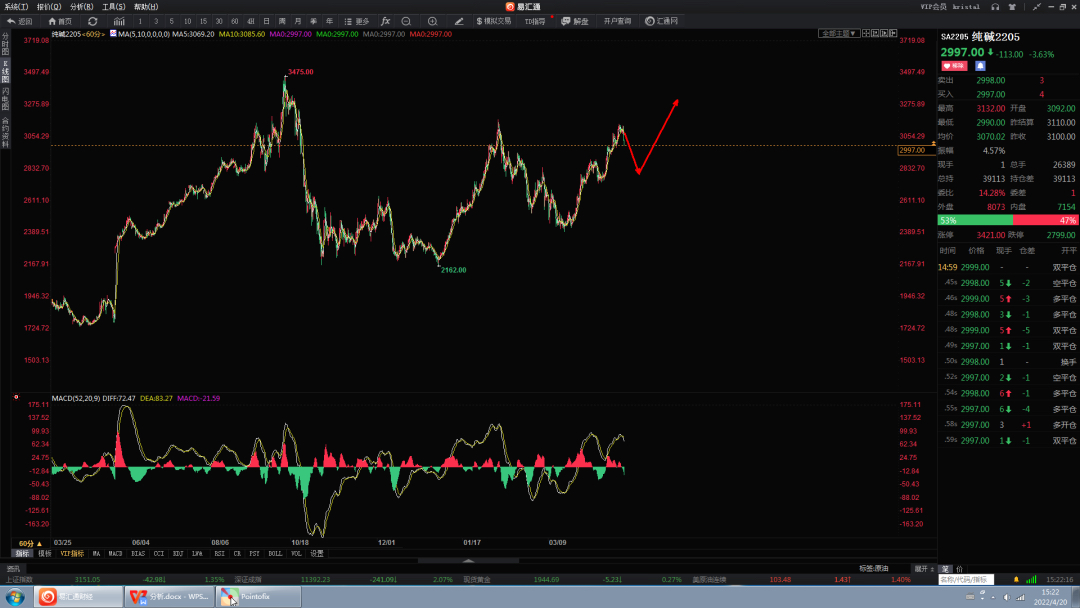Expand the 60分 period selector
This screenshot has width=1080, height=608.
[30, 543]
